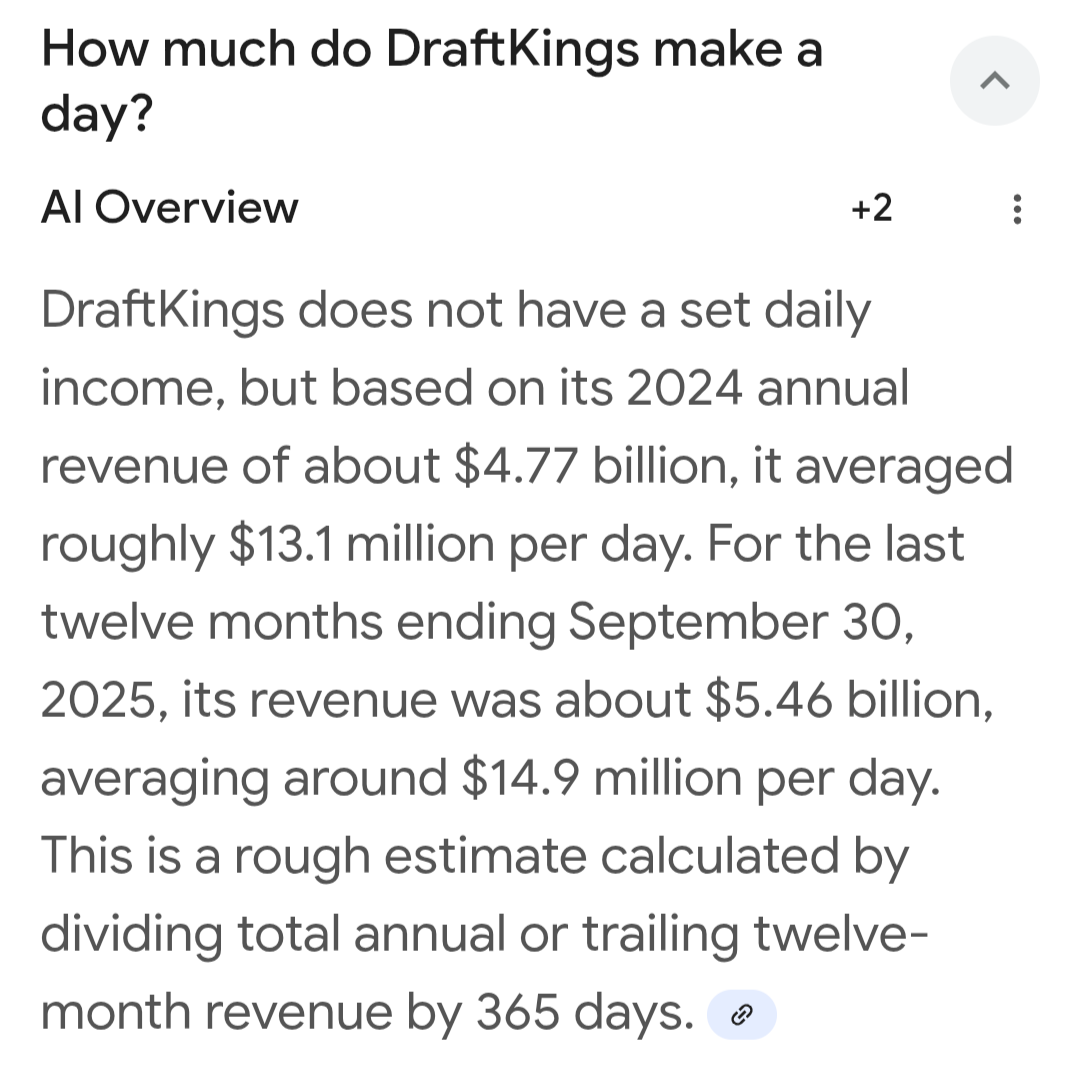Click 'This is a rough estimate calculated by'
1080x1068 pixels.
pos(475,857)
